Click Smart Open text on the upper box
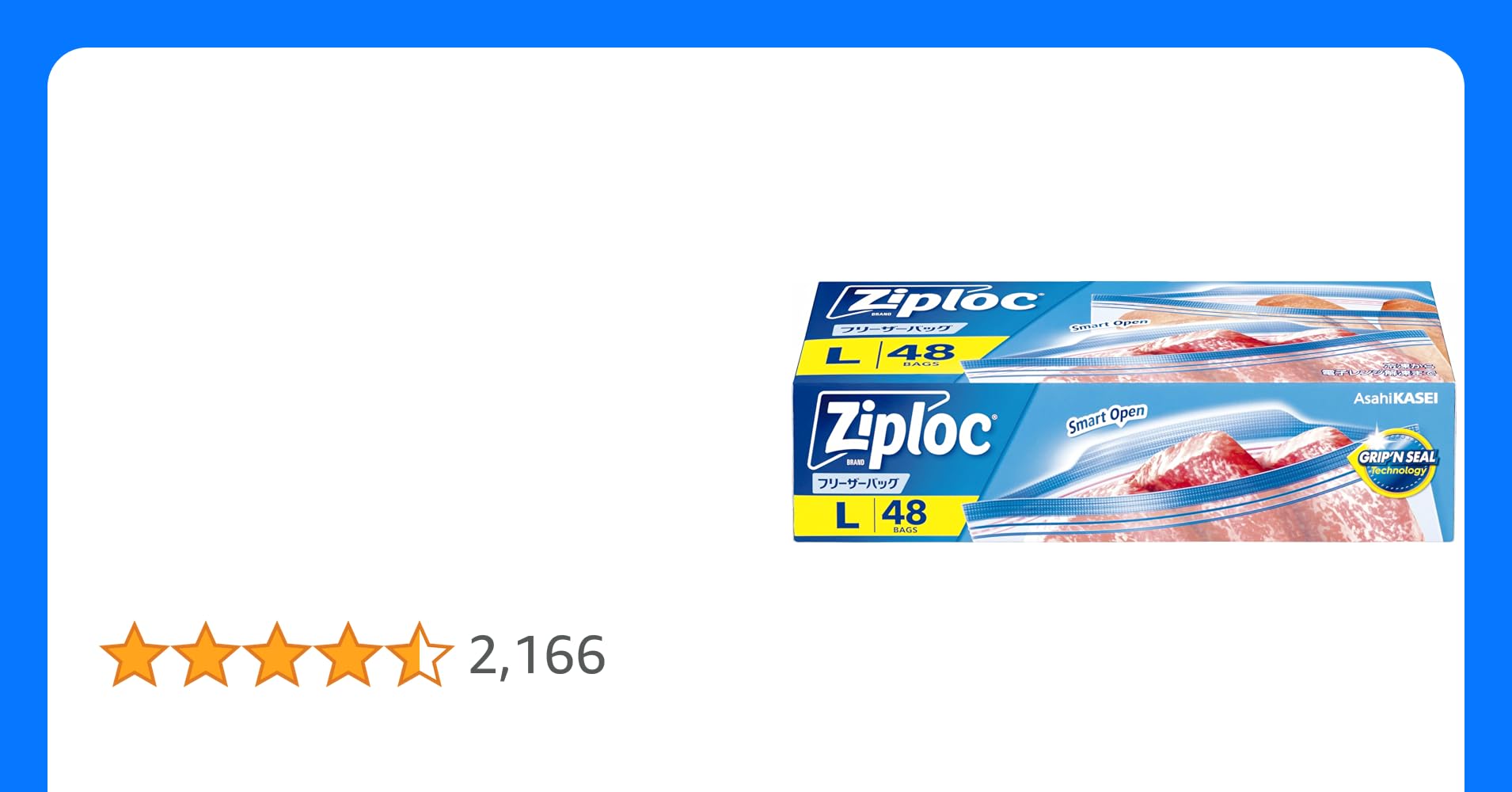 tap(1109, 324)
